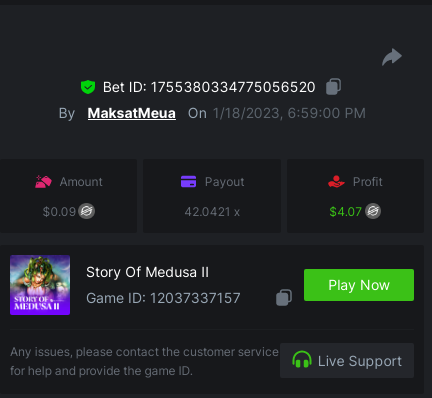Click the green verified shield icon

coord(88,87)
